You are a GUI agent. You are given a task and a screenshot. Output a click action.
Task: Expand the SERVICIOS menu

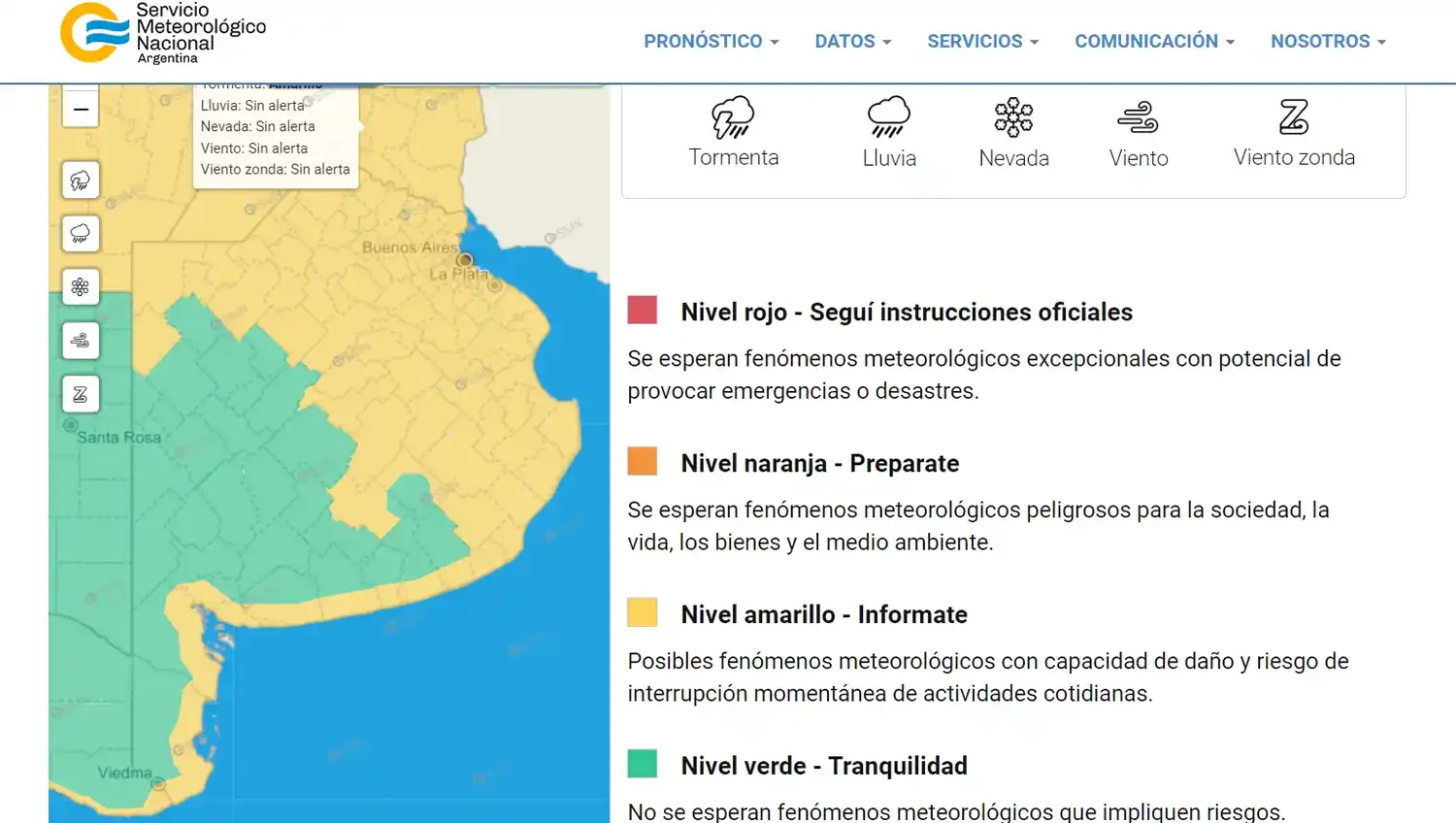[983, 41]
